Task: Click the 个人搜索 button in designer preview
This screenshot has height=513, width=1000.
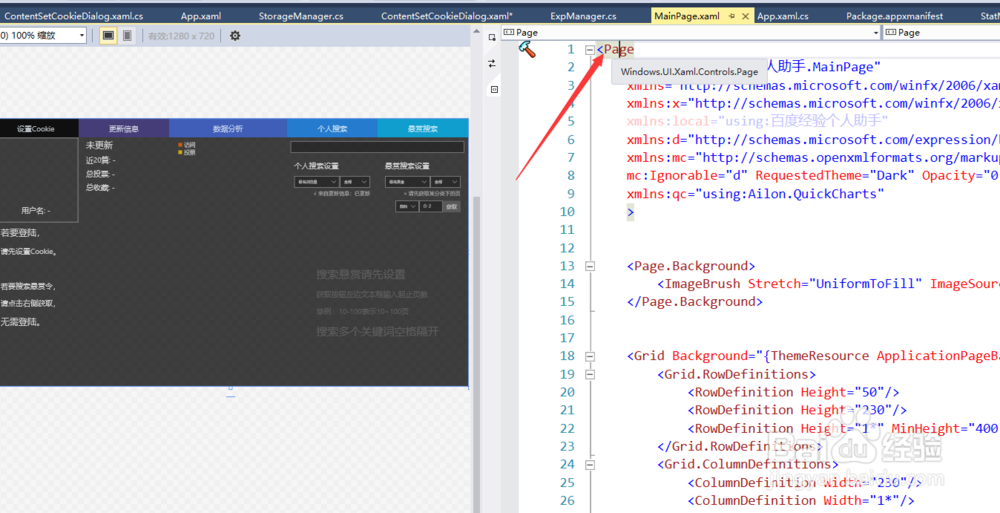Action: click(x=332, y=128)
